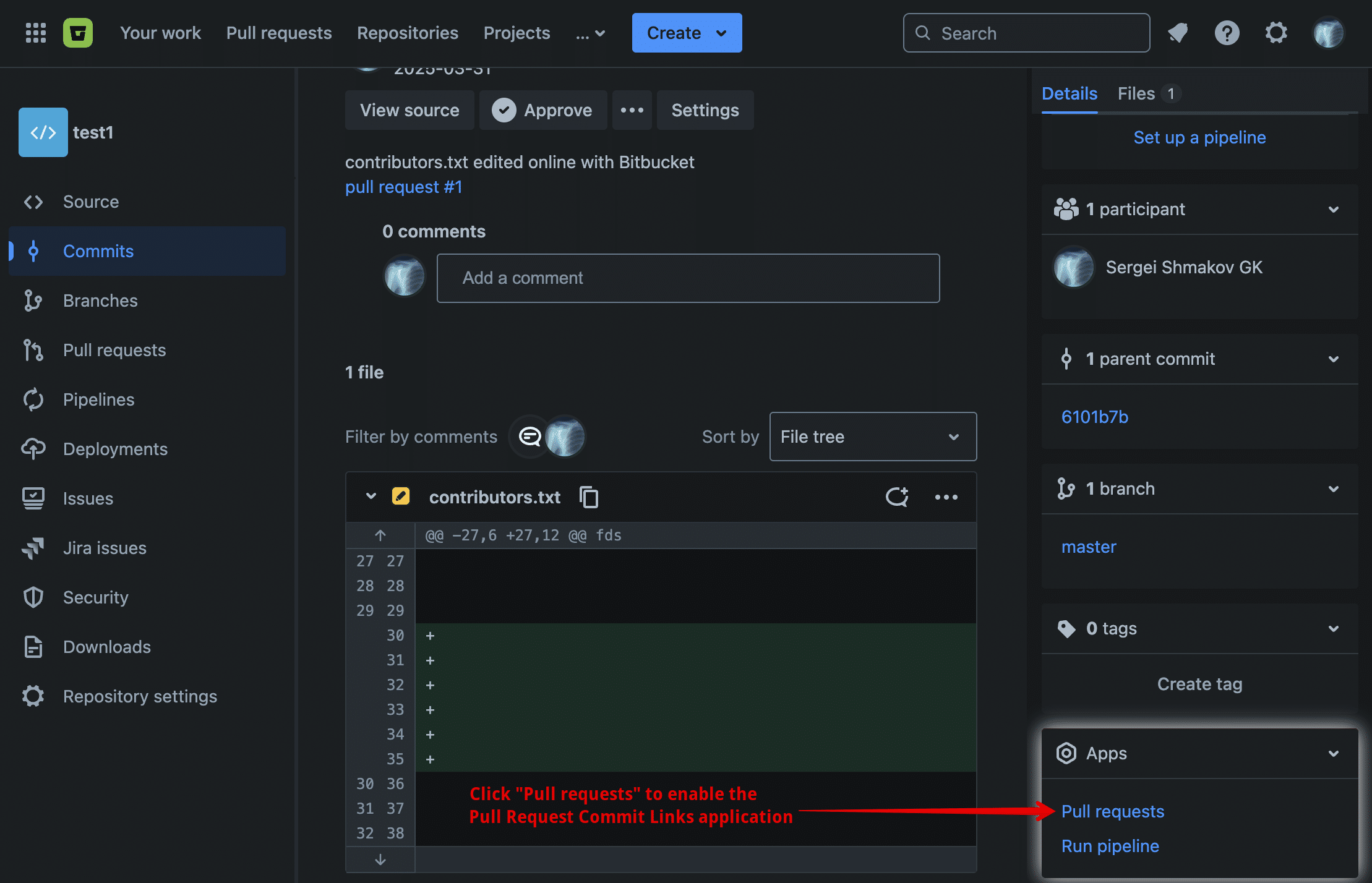The width and height of the screenshot is (1372, 883).
Task: Open Branches in the sidebar
Action: [x=100, y=301]
